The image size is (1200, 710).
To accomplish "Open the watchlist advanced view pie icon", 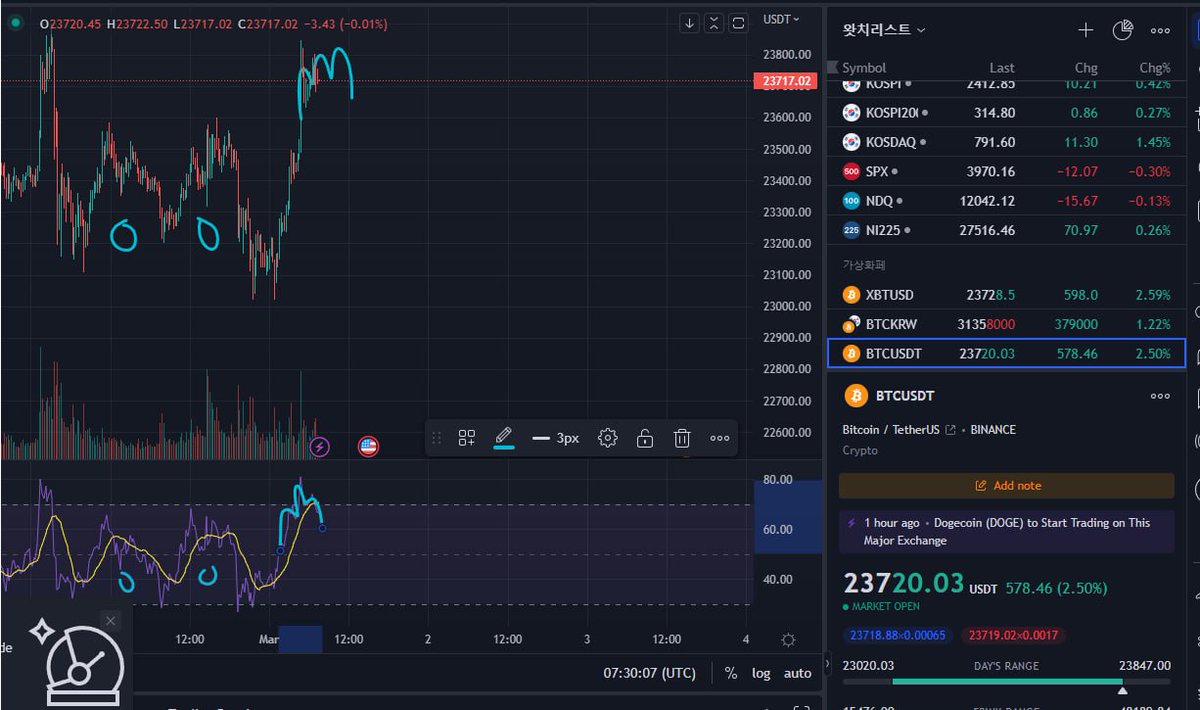I will (1122, 30).
